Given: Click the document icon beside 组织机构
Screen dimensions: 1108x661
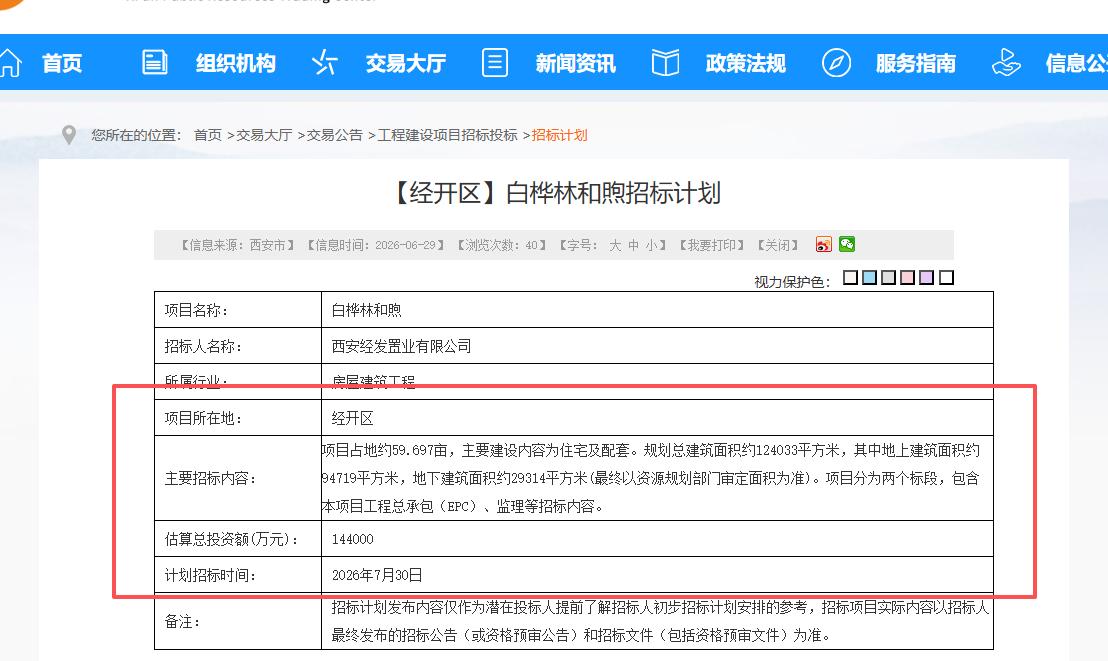Looking at the screenshot, I should 155,62.
